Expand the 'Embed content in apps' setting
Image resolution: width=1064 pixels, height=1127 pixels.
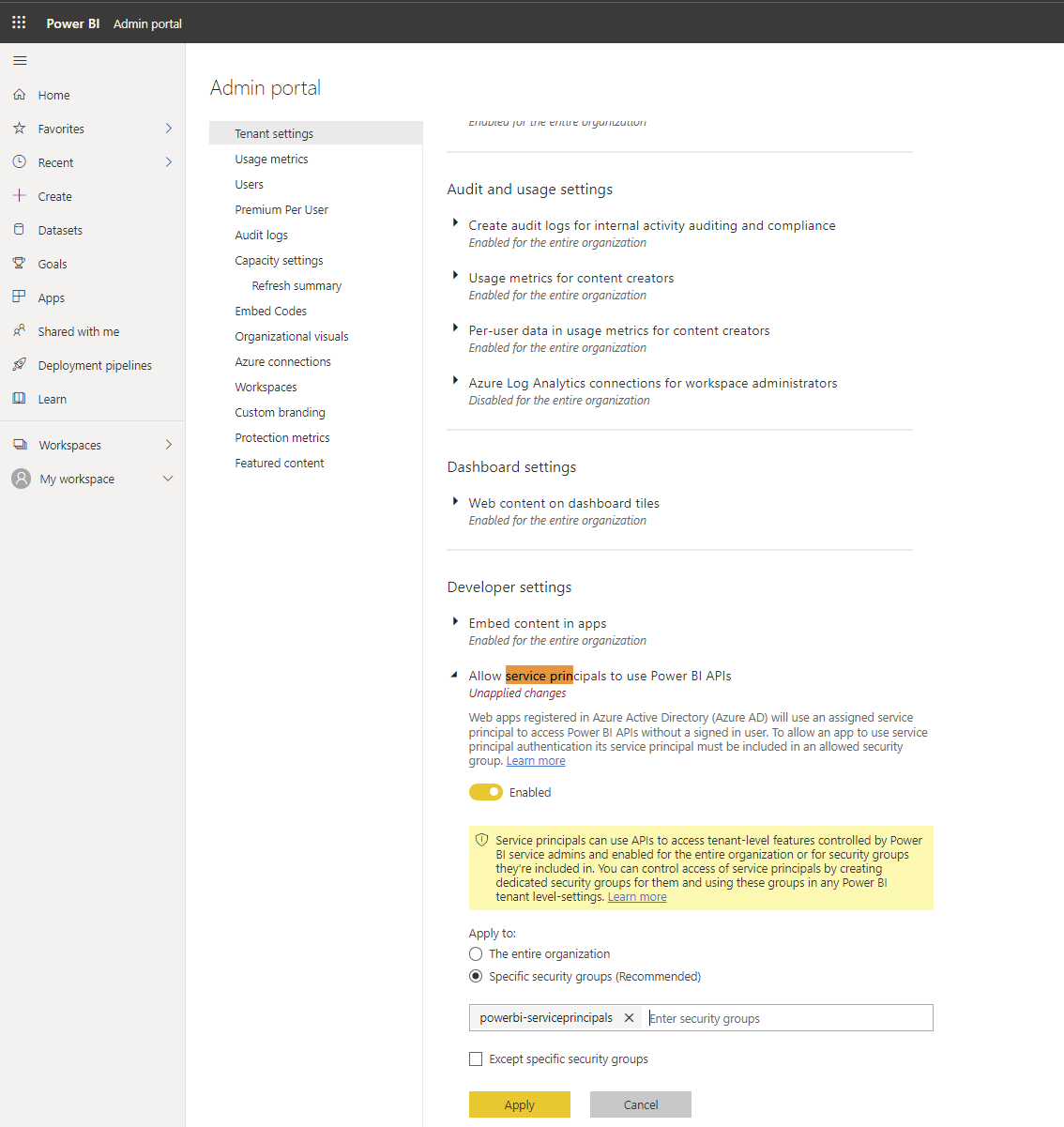[455, 623]
